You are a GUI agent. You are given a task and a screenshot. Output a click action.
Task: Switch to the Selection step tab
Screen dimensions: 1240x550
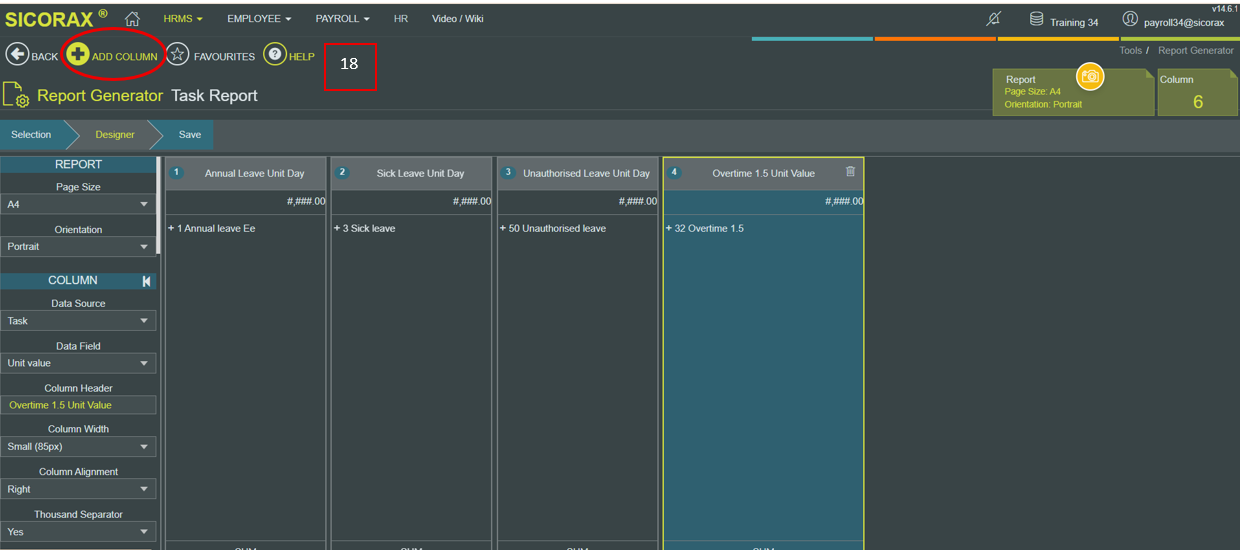31,135
